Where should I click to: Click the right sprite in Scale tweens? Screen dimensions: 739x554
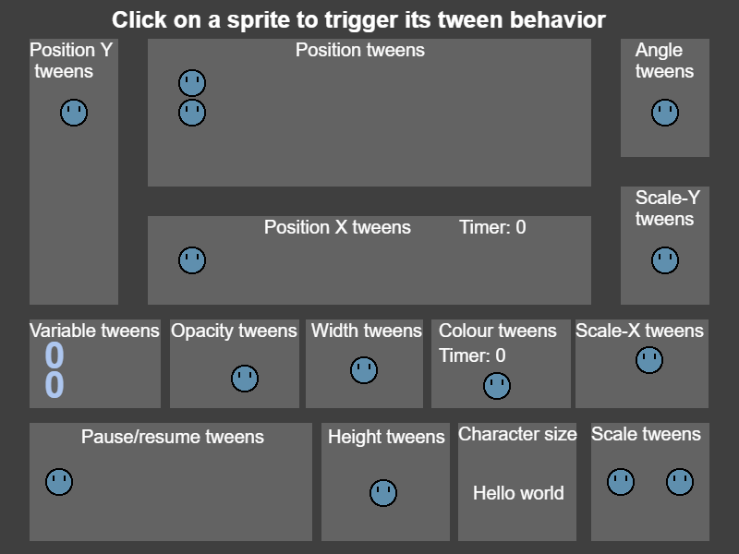(x=680, y=482)
